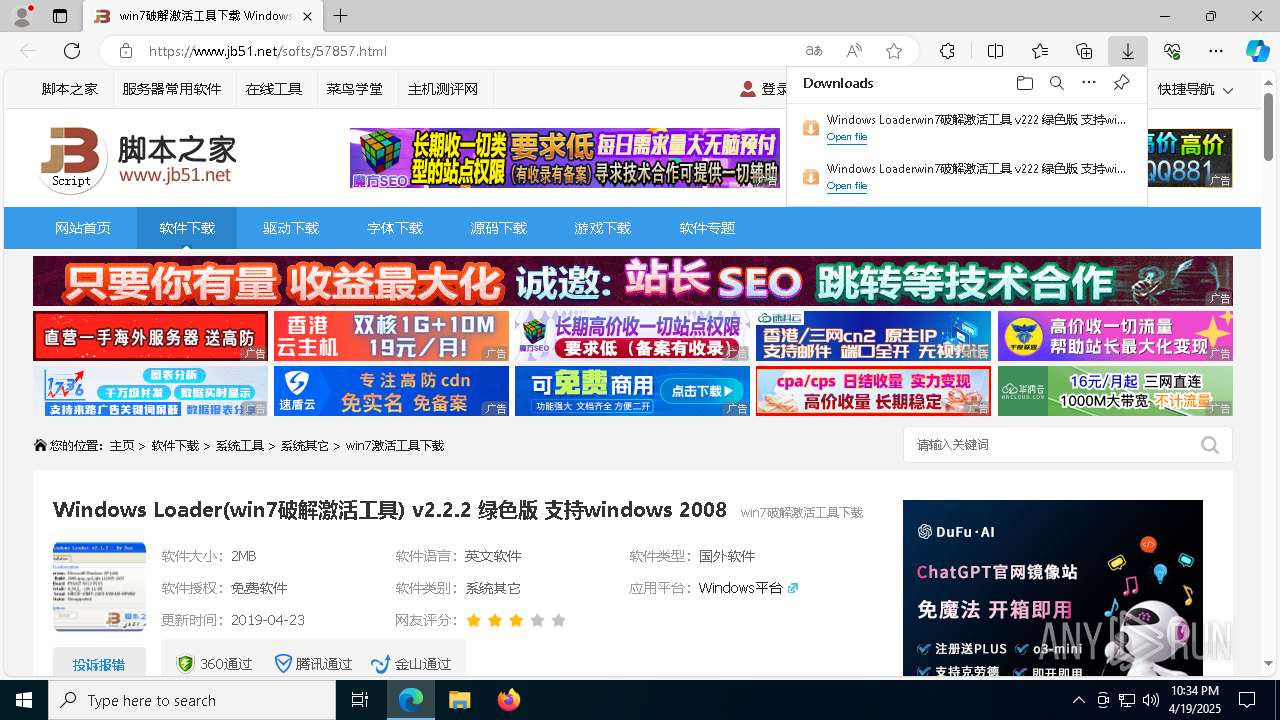Click the jb51 Script site logo
Image resolution: width=1280 pixels, height=720 pixels.
pos(138,158)
